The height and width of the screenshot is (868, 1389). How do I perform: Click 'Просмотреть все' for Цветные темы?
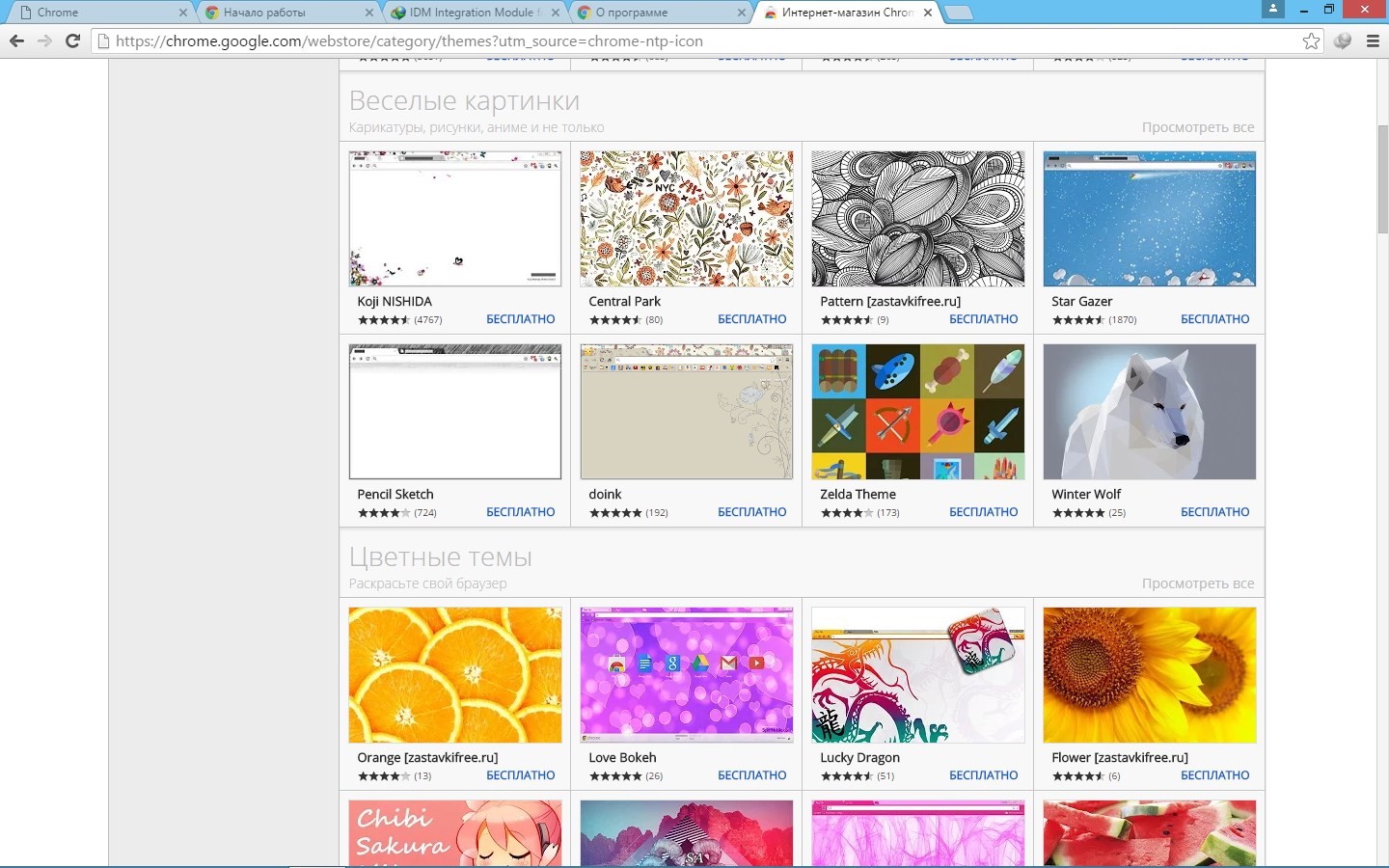(x=1197, y=583)
